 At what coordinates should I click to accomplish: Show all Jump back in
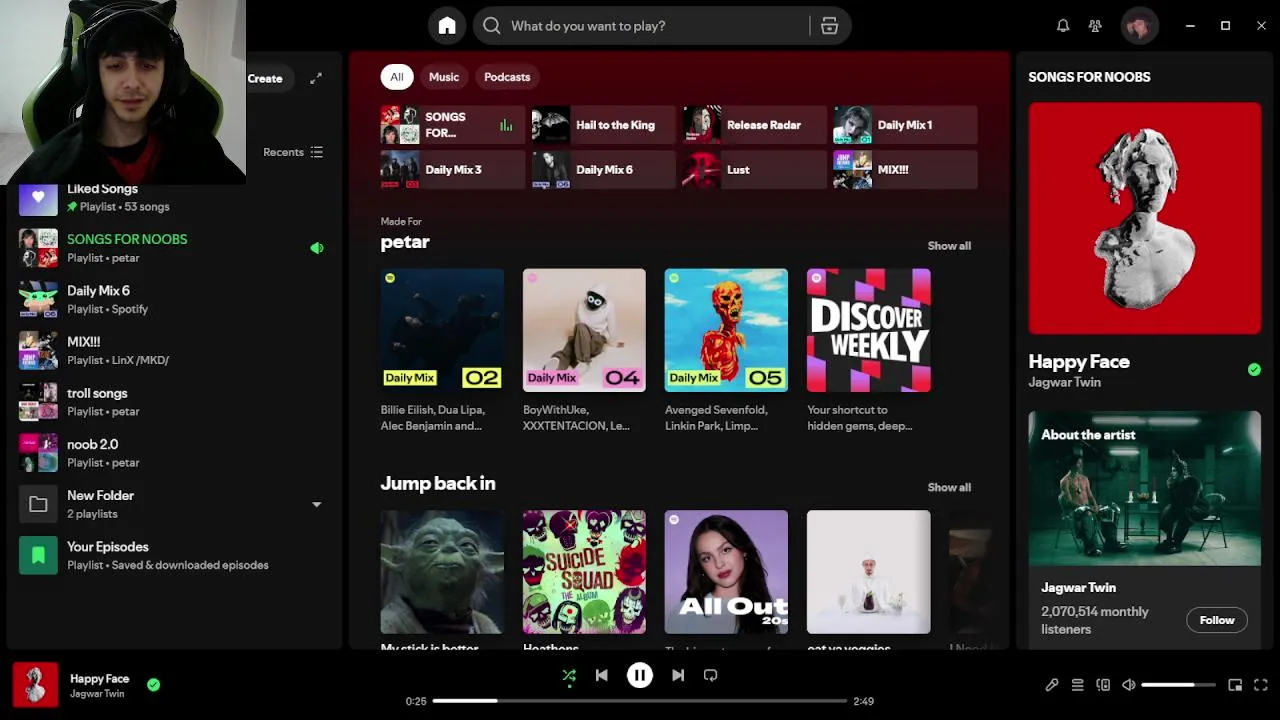[x=949, y=488]
